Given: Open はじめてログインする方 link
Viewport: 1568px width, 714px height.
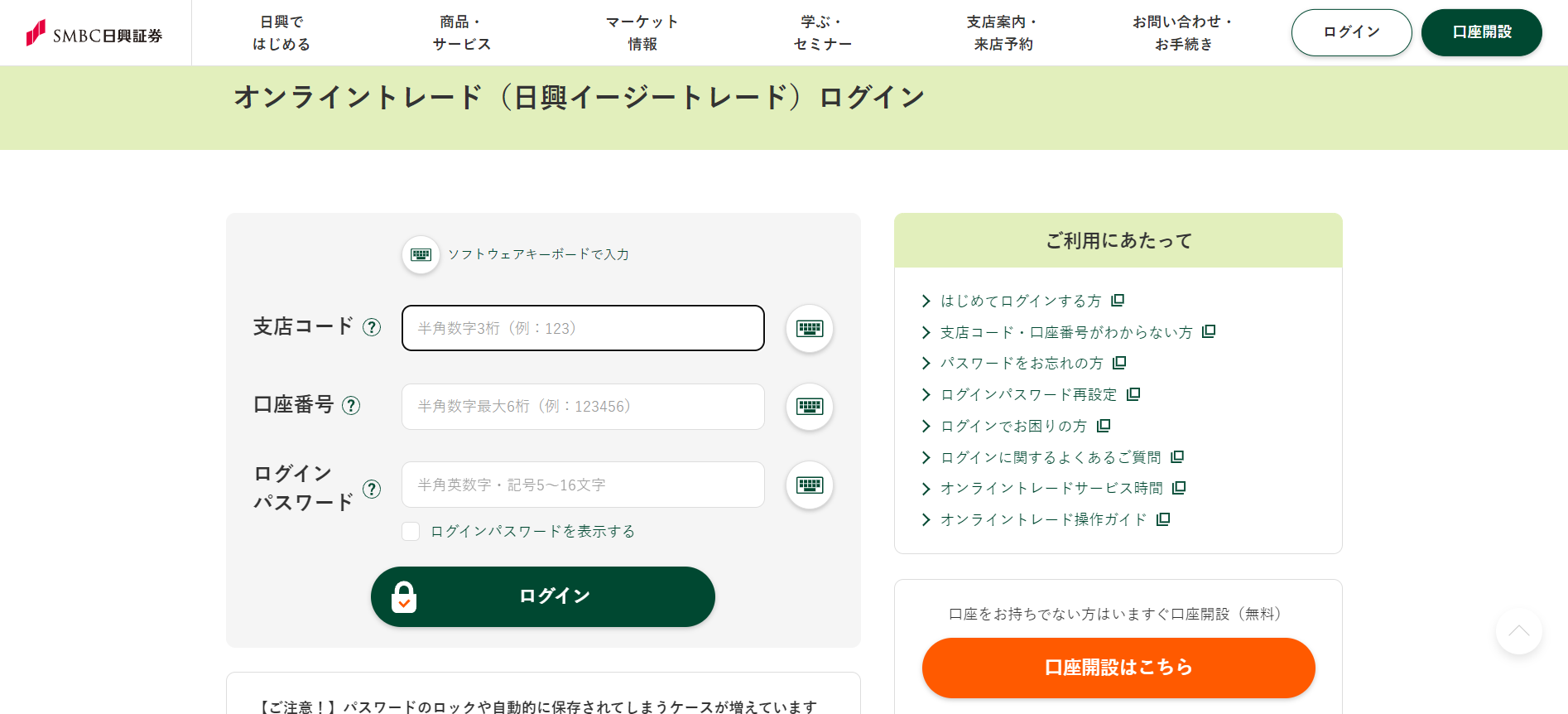Looking at the screenshot, I should click(x=1021, y=301).
